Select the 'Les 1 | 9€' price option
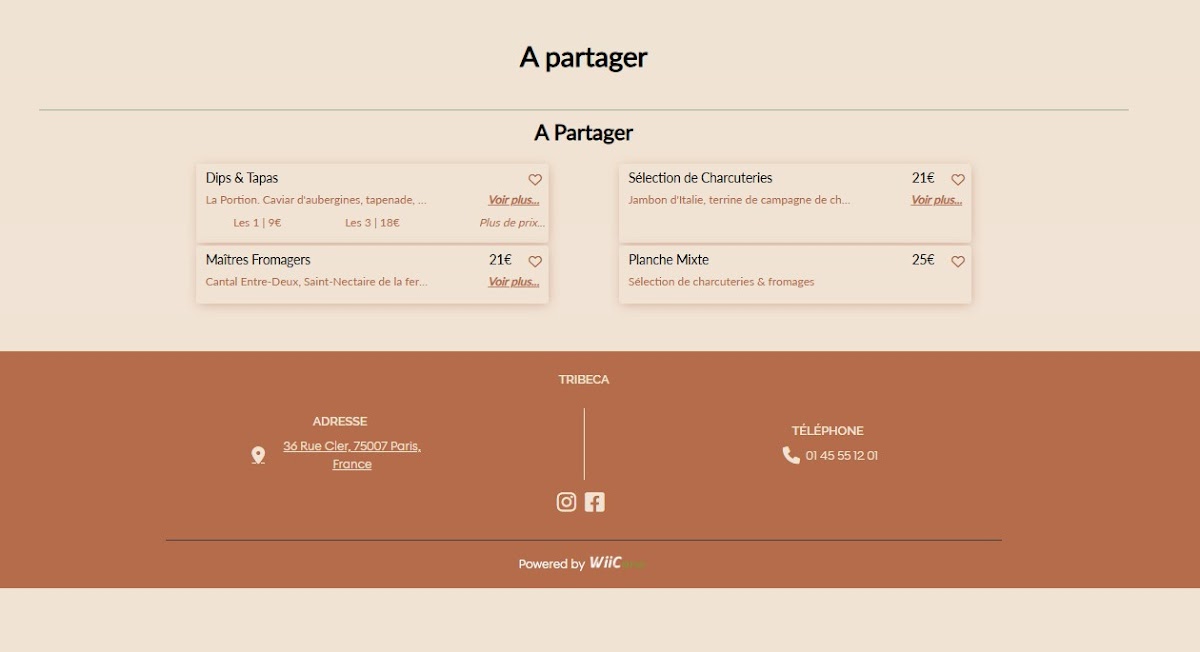This screenshot has height=652, width=1200. 257,223
